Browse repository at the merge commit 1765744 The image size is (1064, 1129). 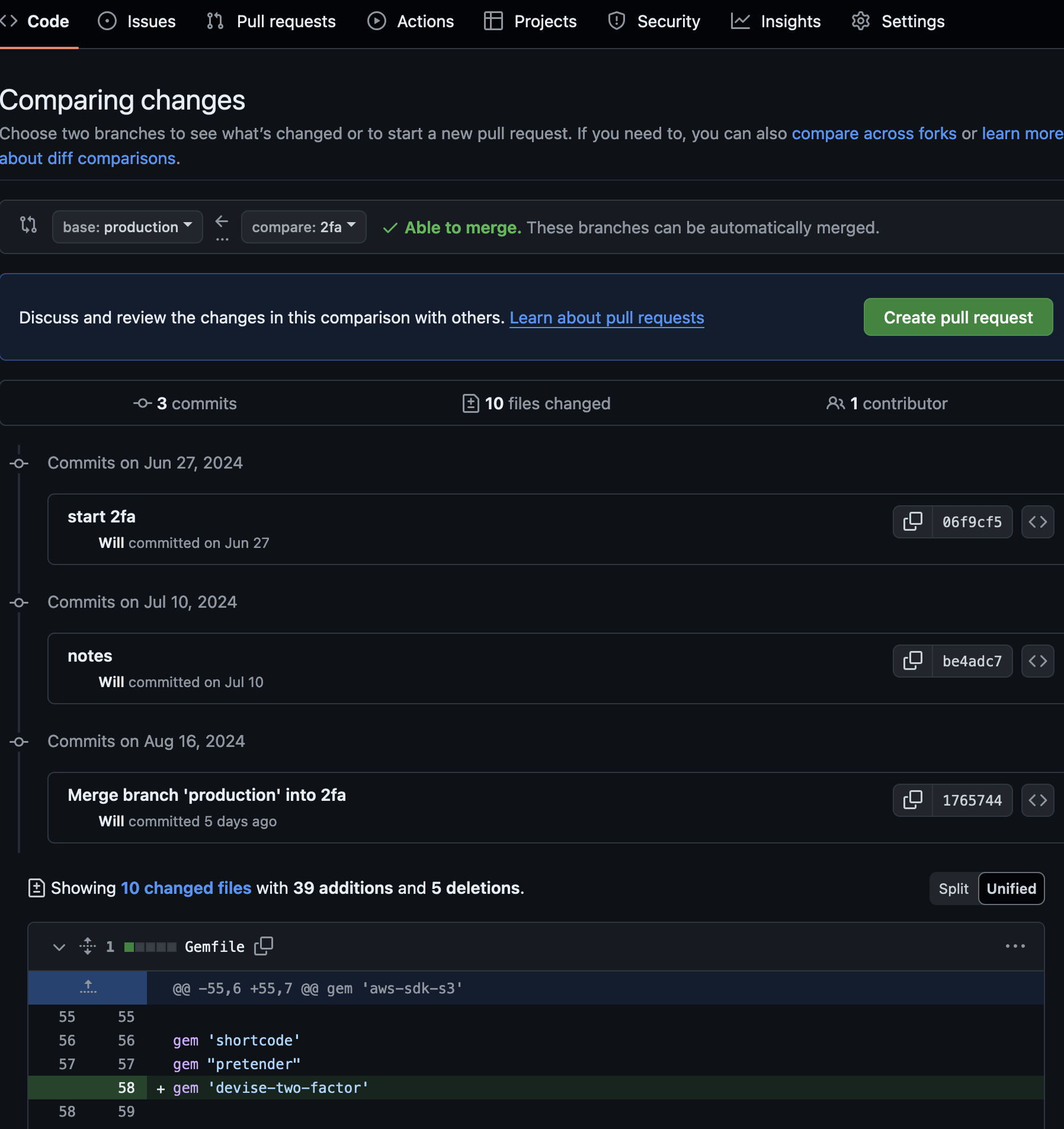[x=1037, y=800]
